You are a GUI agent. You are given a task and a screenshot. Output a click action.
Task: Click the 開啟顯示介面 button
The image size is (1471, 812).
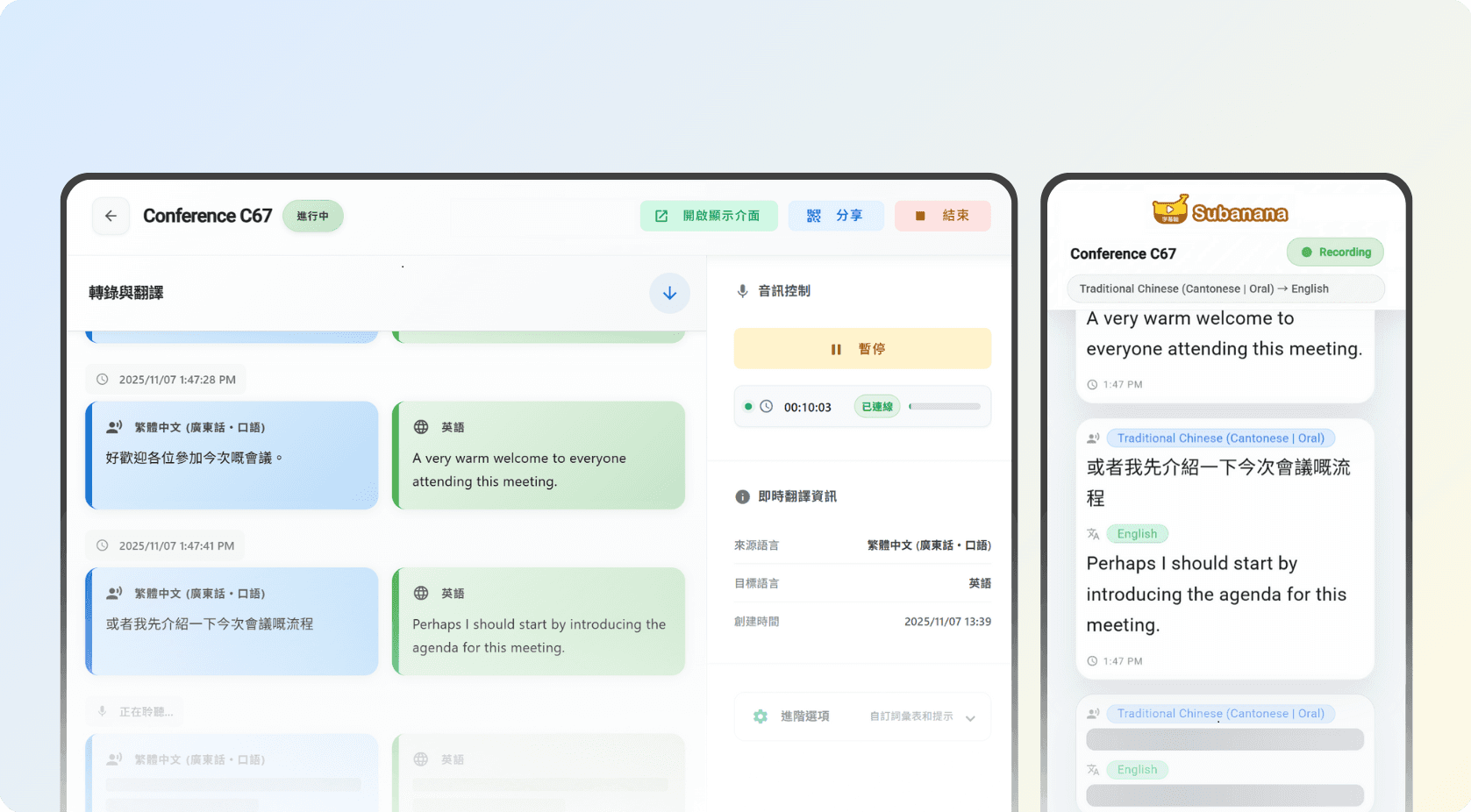tap(708, 216)
